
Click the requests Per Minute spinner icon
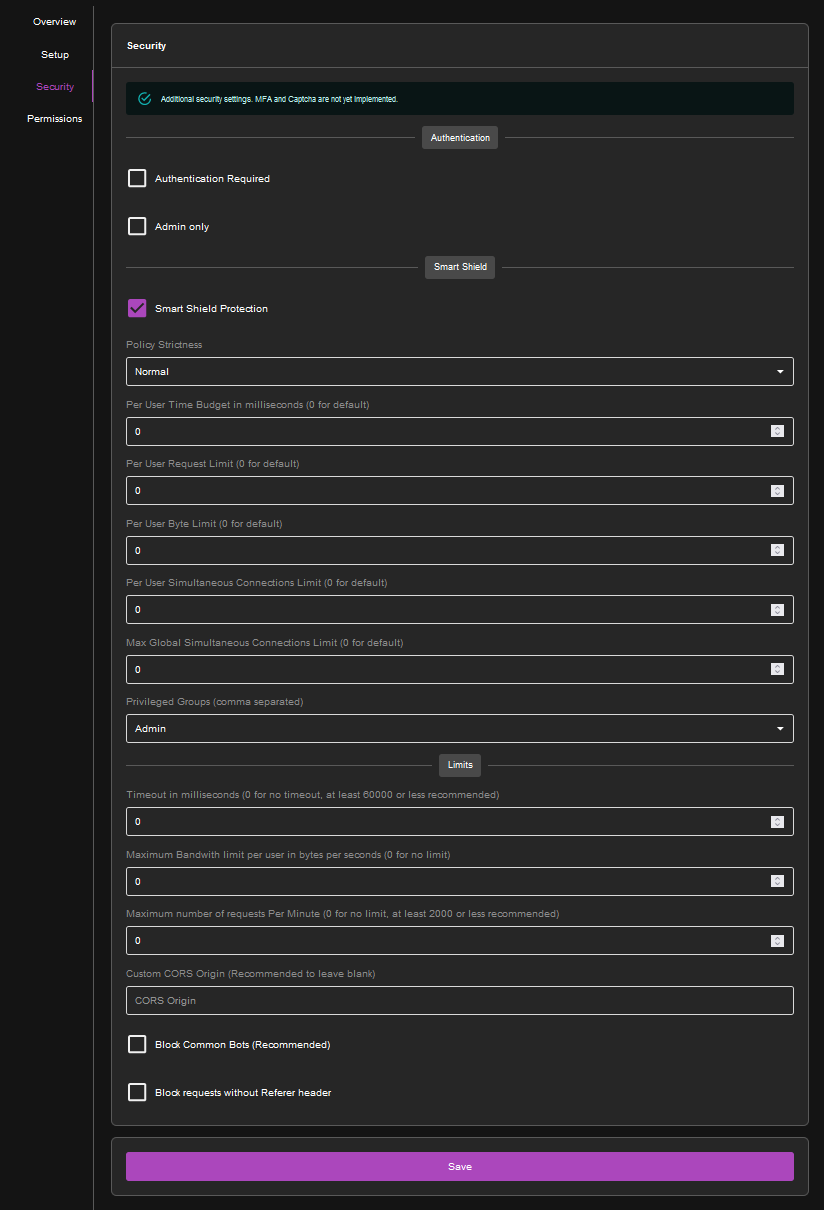[777, 941]
